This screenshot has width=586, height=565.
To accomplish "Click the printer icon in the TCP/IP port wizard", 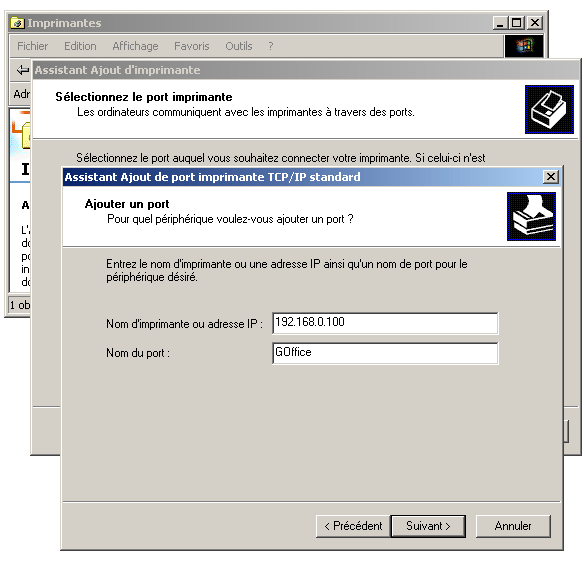I will (x=531, y=216).
